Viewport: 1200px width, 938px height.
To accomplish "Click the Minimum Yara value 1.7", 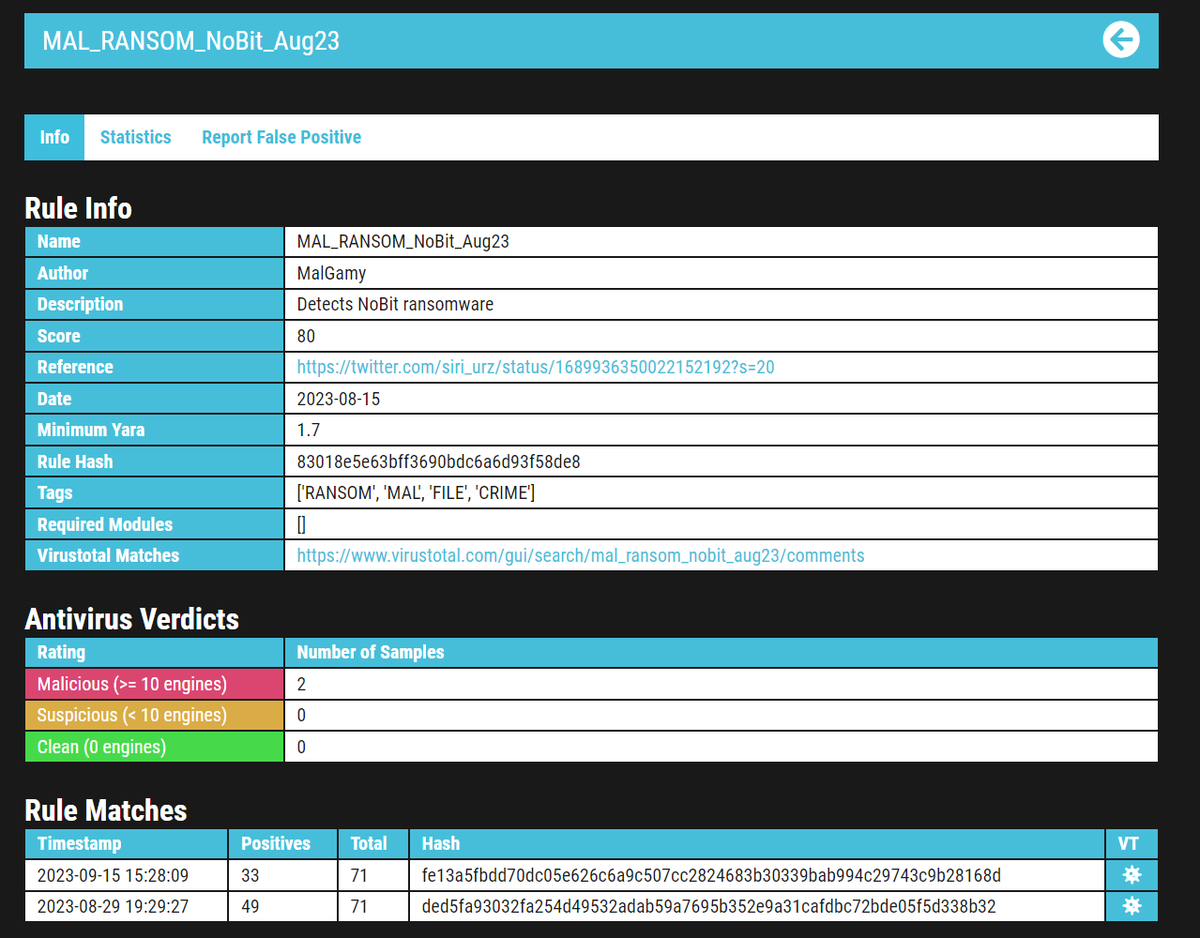I will click(x=308, y=430).
